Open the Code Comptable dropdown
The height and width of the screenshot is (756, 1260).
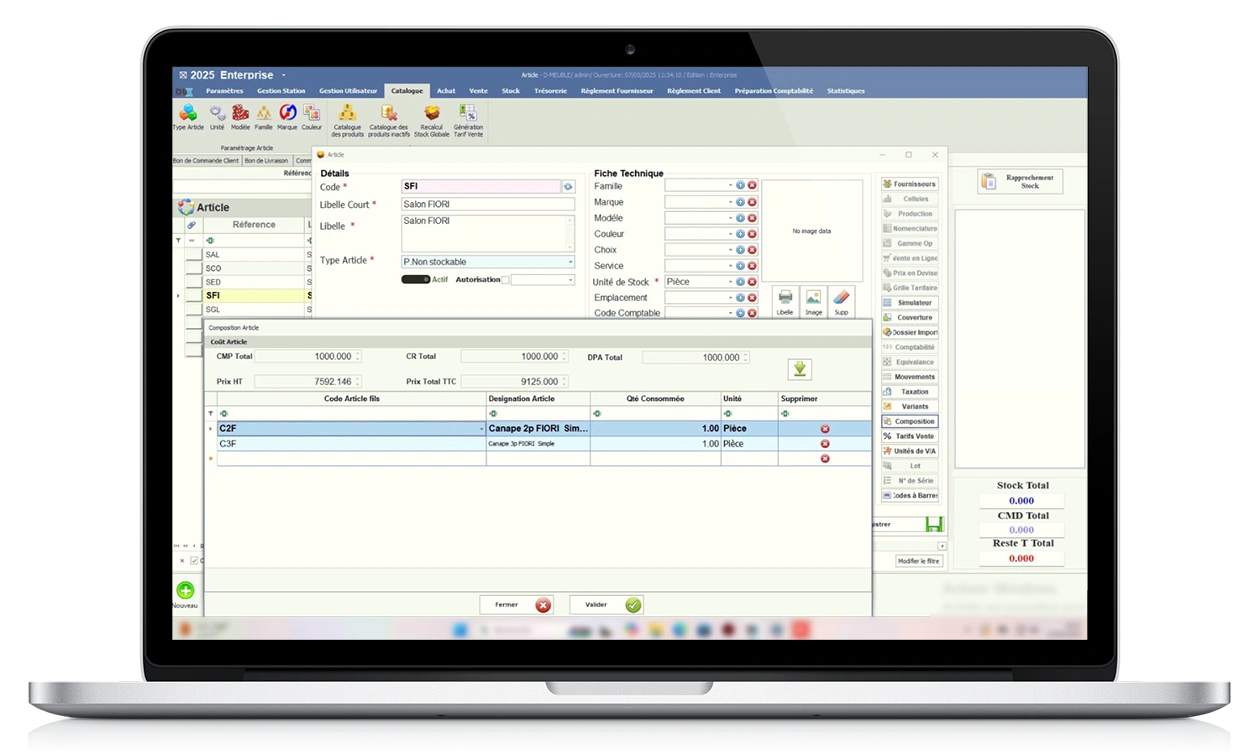[x=731, y=313]
